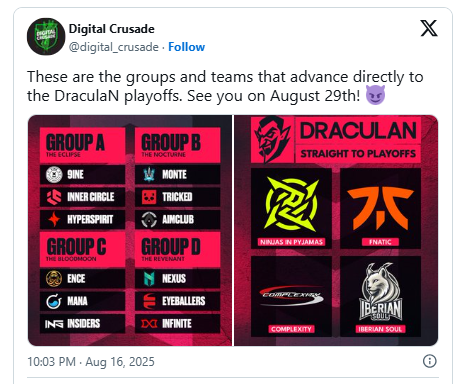
Task: Open the Straight to Playoffs image
Action: 336,230
